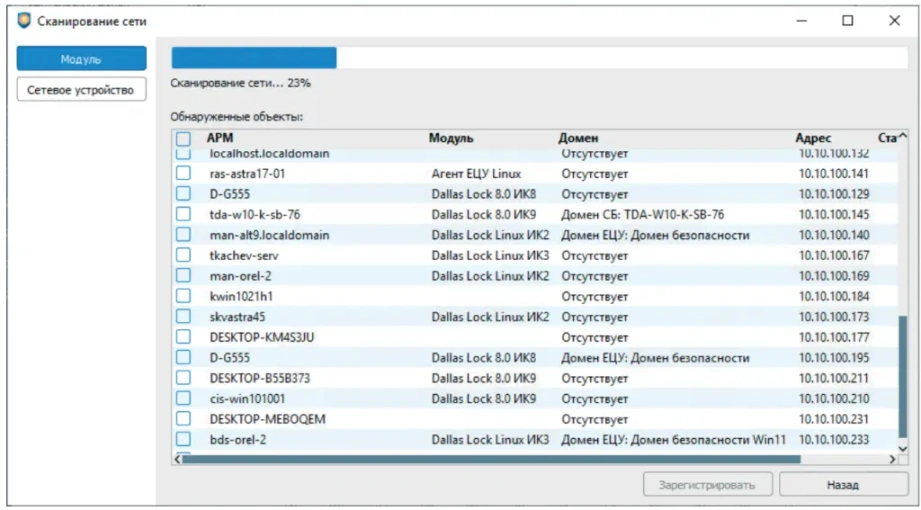Click the scroll right arrow of list
The height and width of the screenshot is (510, 921).
pyautogui.click(x=892, y=459)
